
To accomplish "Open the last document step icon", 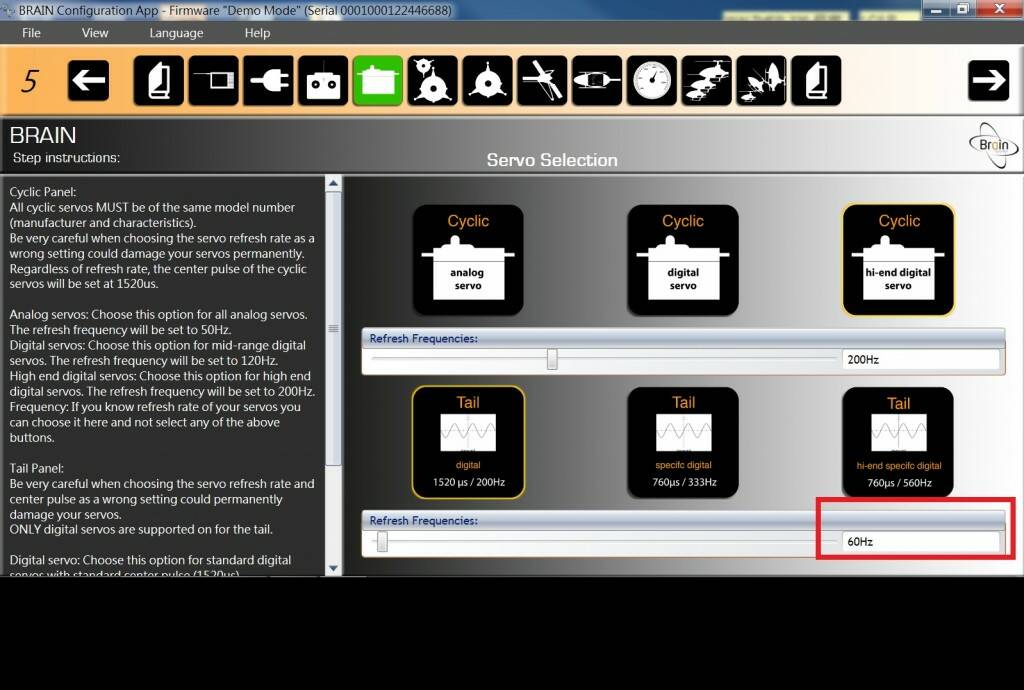I will (816, 80).
